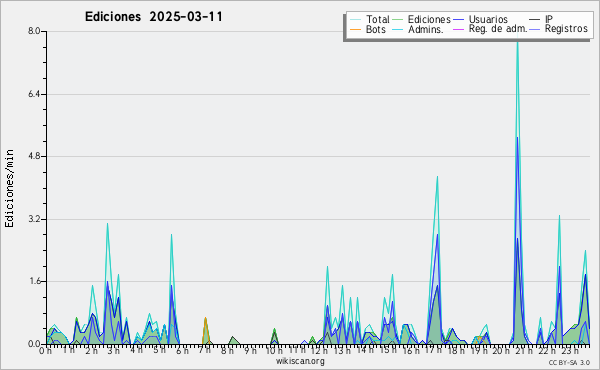The height and width of the screenshot is (370, 600).
Task: Click the 21 h x-axis label
Action: pos(524,350)
